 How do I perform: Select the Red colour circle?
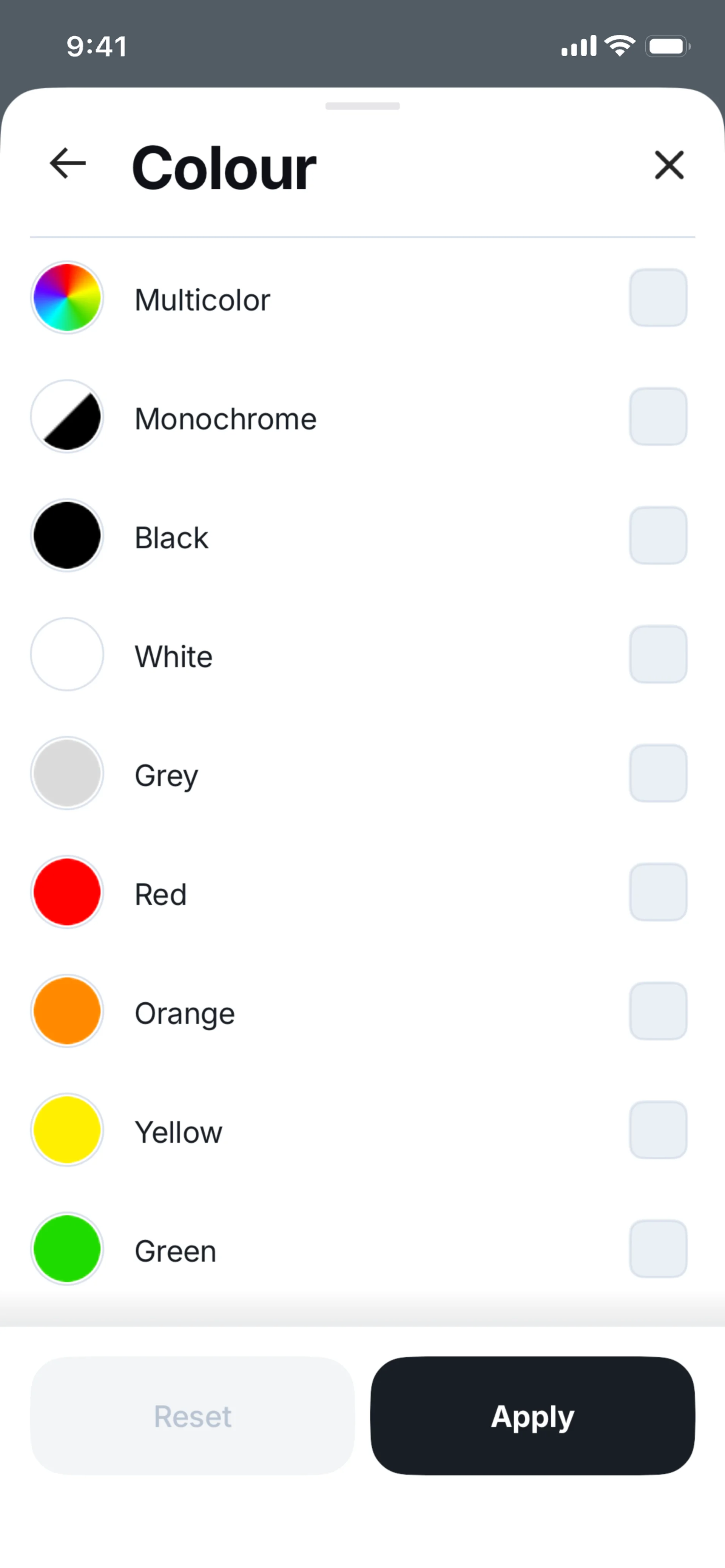67,892
